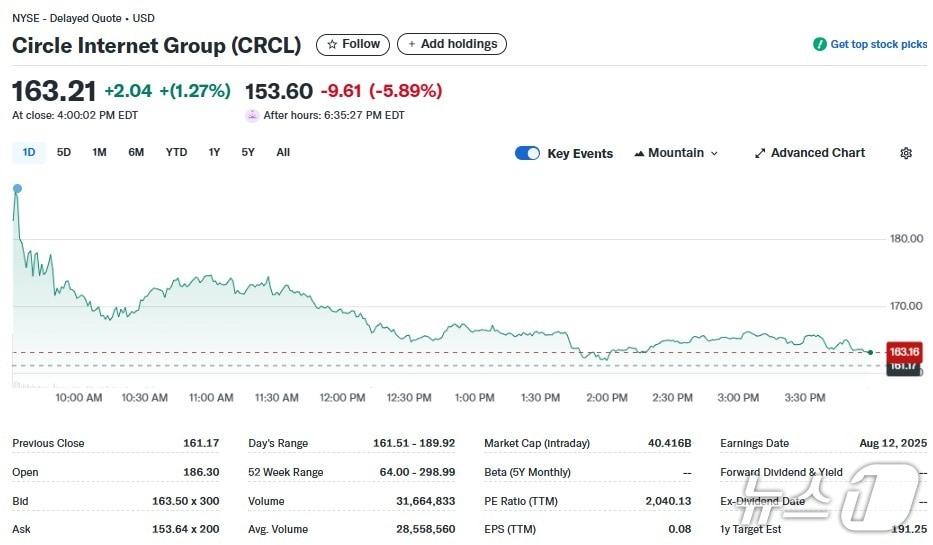Show the All time range
The width and height of the screenshot is (933, 545).
pyautogui.click(x=283, y=152)
